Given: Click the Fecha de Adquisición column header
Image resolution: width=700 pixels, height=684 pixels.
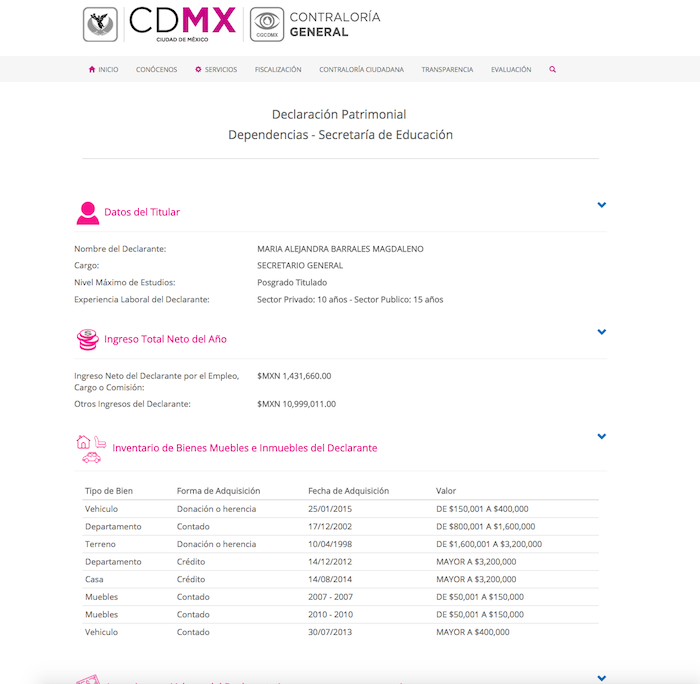Looking at the screenshot, I should (348, 491).
